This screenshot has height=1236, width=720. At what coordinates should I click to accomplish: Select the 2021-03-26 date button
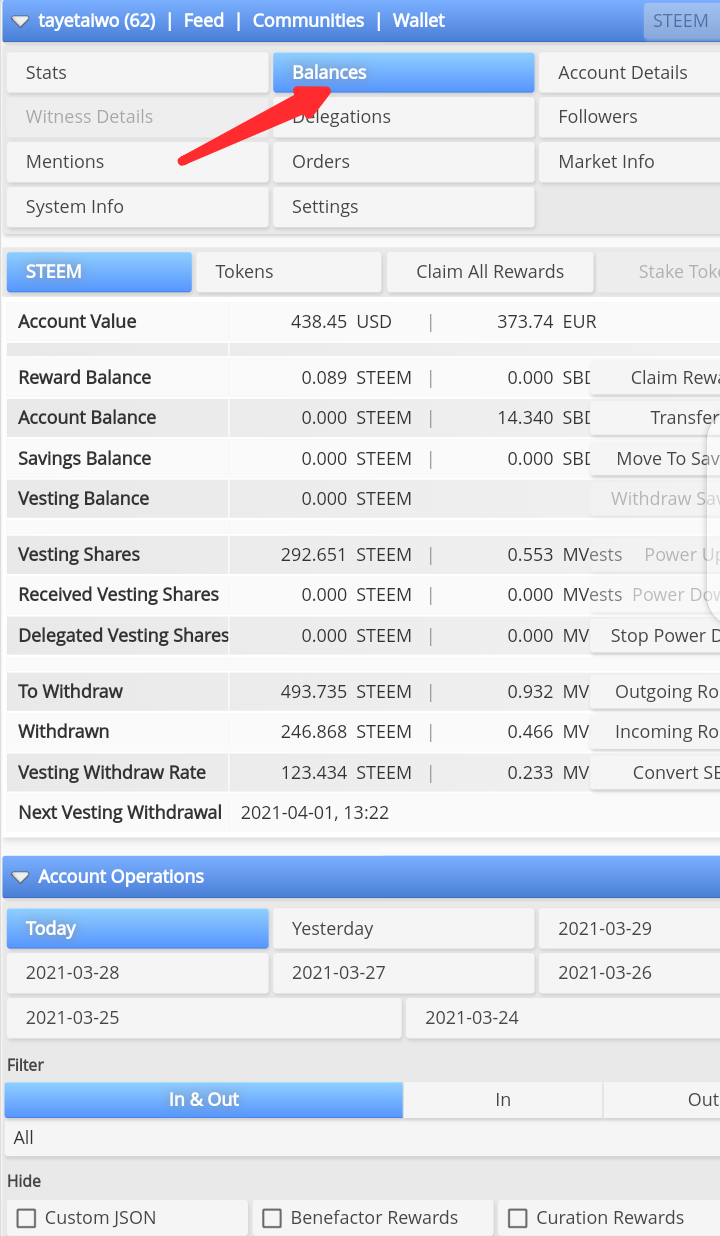pos(629,973)
